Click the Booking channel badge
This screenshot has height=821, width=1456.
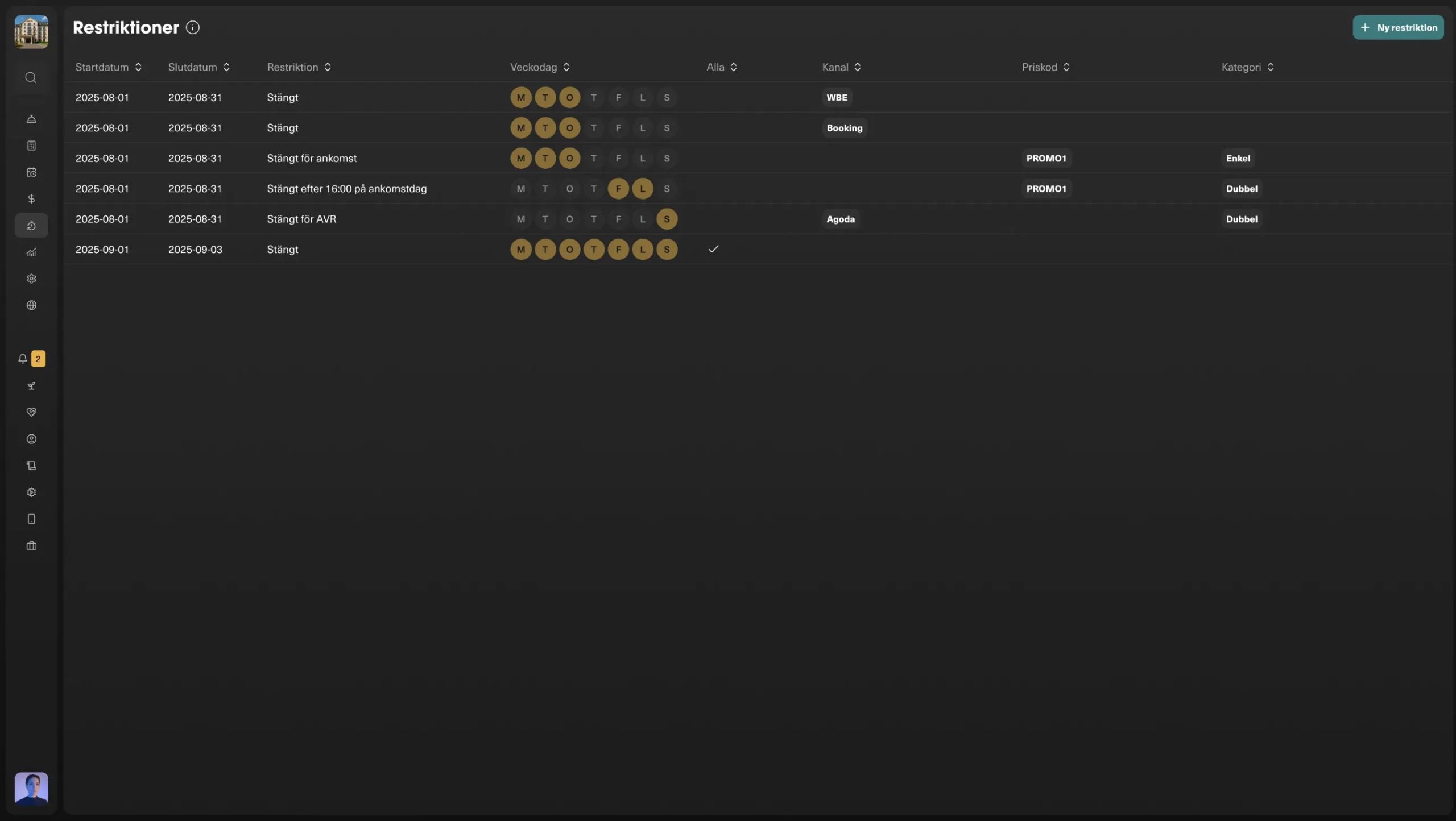click(x=845, y=128)
